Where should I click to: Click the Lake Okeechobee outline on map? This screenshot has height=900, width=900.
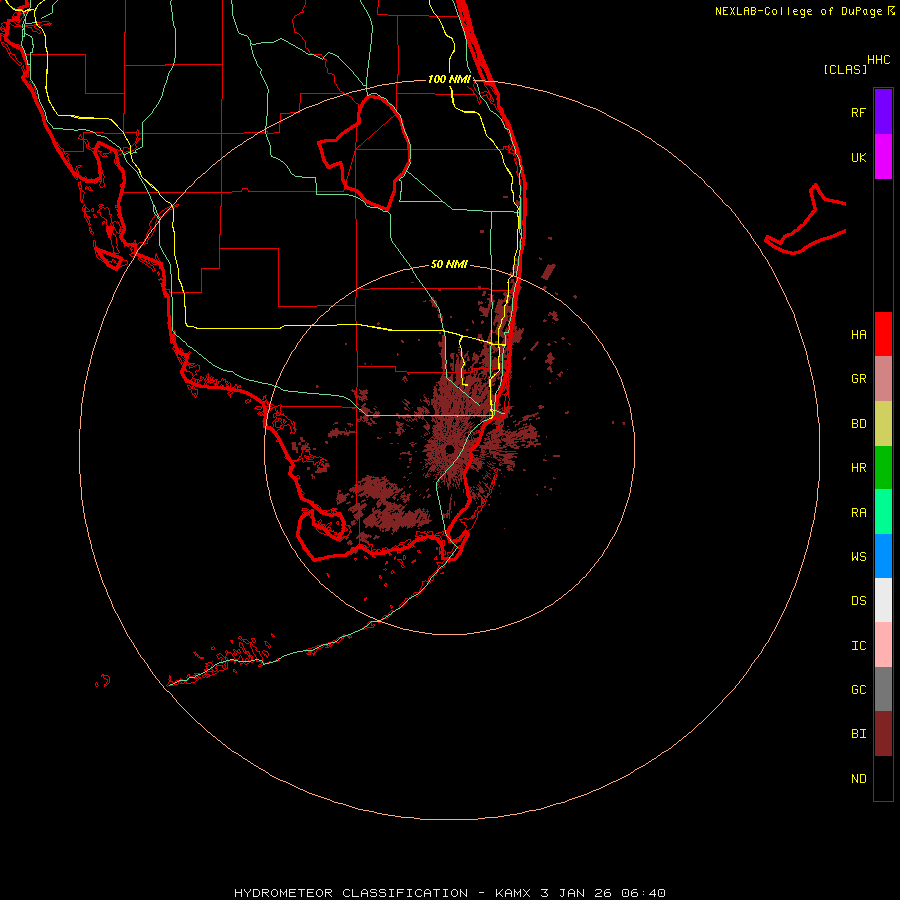pyautogui.click(x=364, y=152)
